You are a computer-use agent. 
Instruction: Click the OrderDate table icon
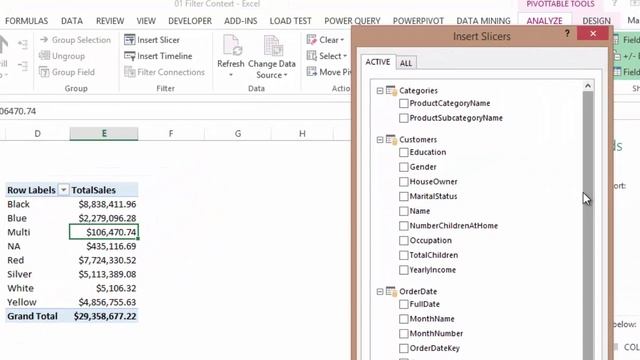(391, 291)
